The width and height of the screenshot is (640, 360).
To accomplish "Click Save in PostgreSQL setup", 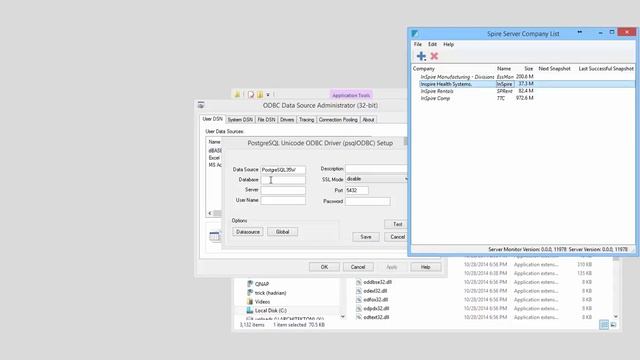I will [x=366, y=237].
